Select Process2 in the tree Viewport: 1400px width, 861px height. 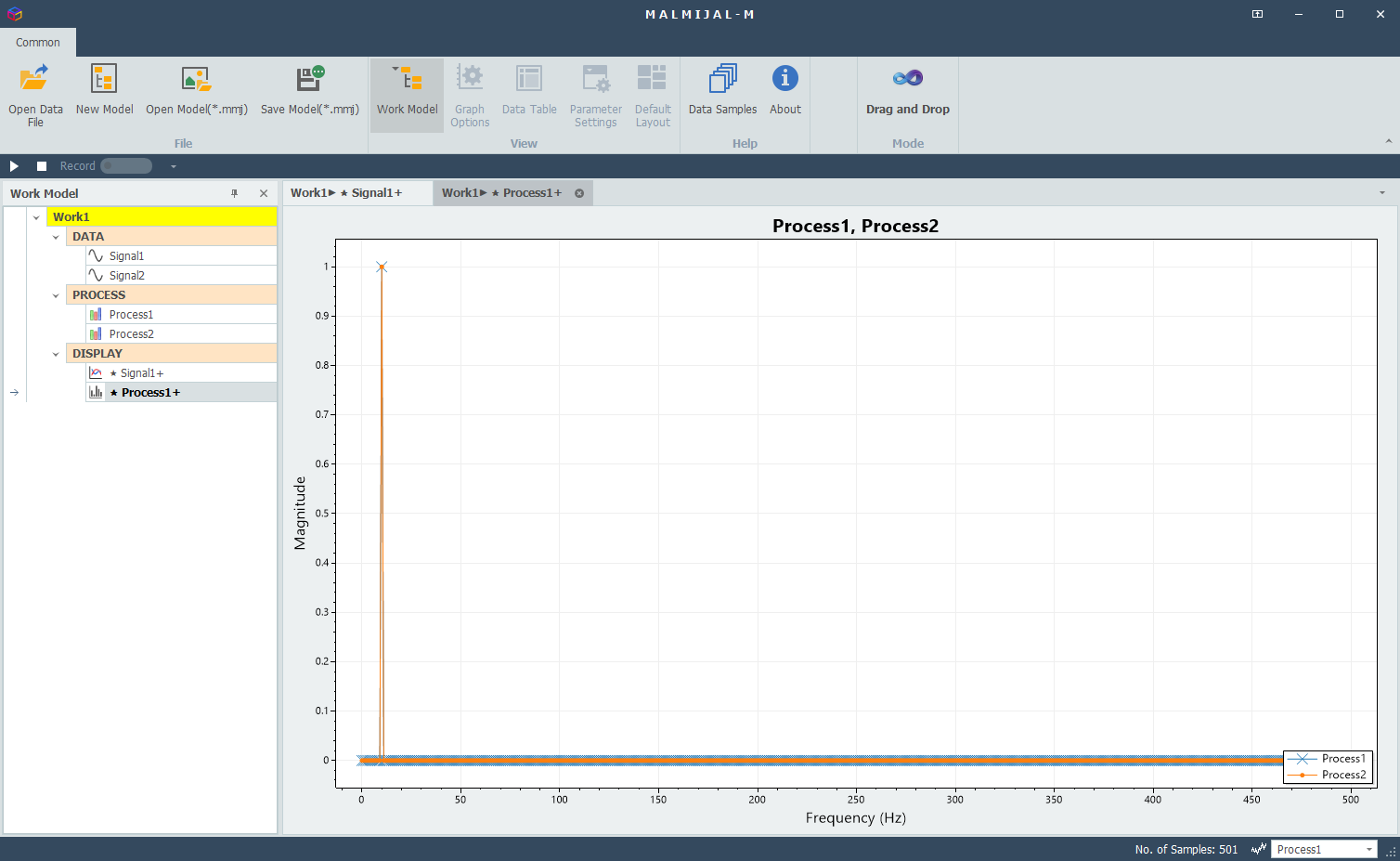coord(181,334)
